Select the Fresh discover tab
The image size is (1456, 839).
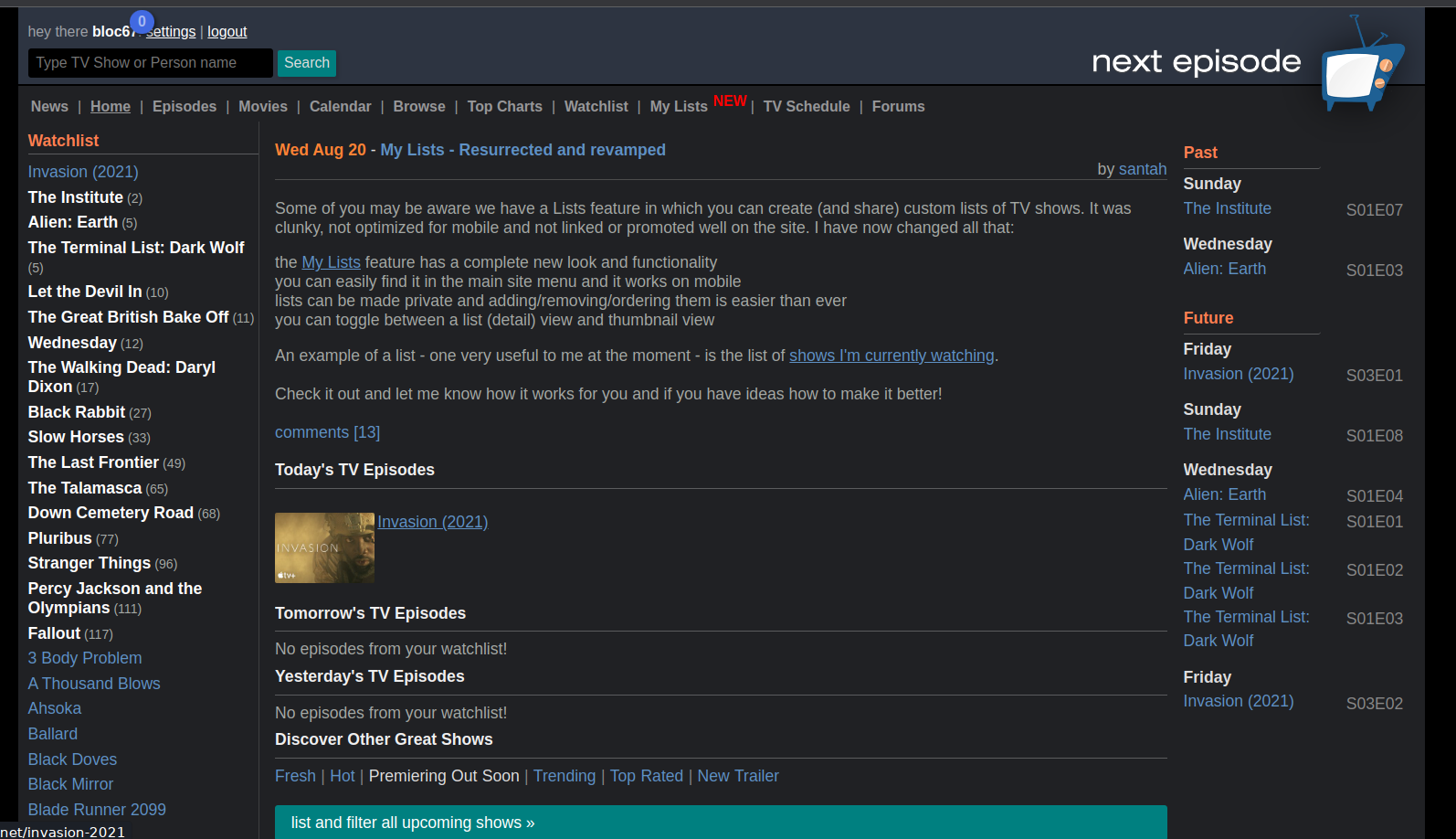pos(295,776)
